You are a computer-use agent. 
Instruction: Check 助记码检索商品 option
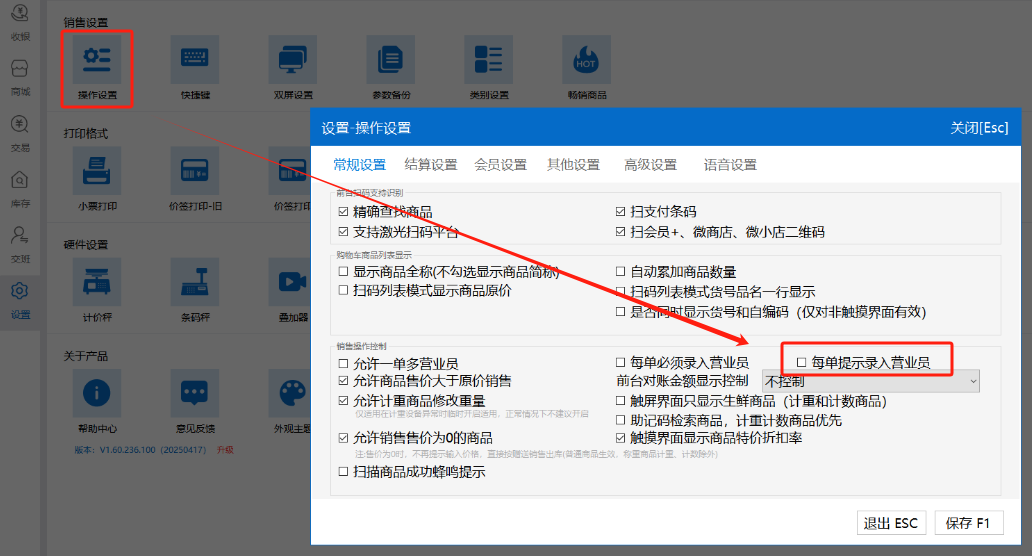620,420
